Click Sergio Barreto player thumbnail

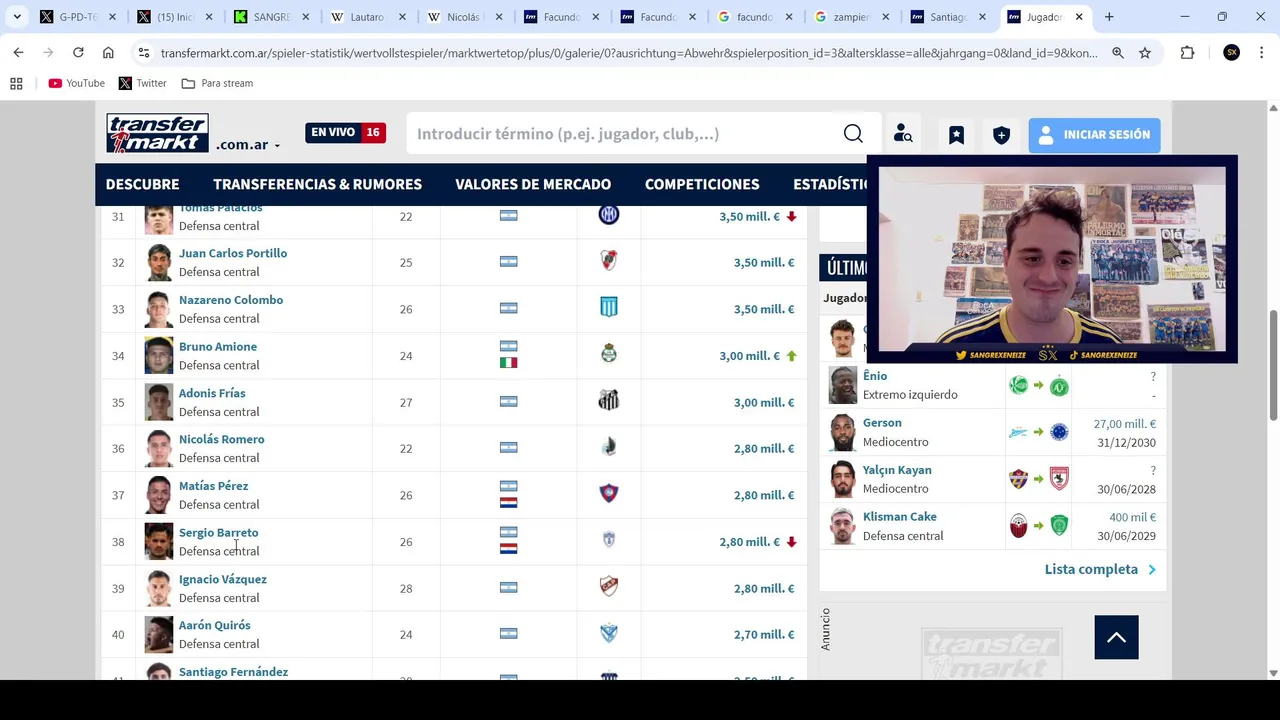pyautogui.click(x=158, y=541)
